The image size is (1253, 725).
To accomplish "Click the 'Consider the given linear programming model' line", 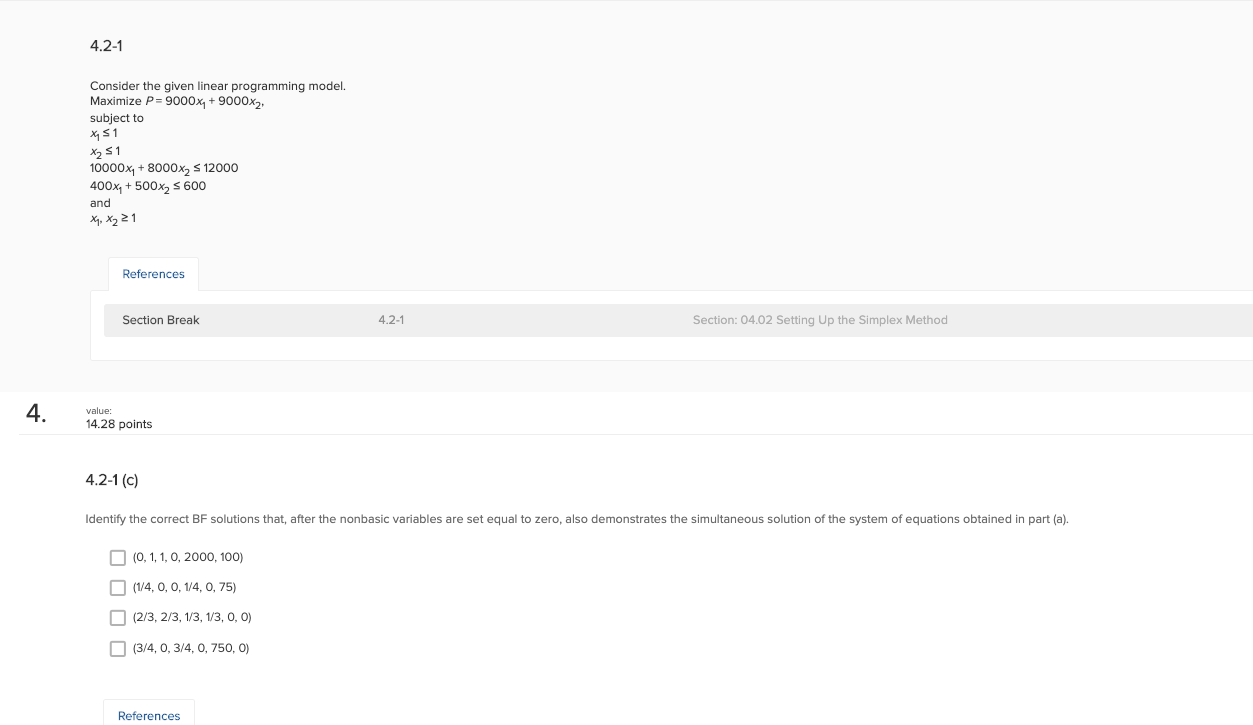I will [x=218, y=86].
